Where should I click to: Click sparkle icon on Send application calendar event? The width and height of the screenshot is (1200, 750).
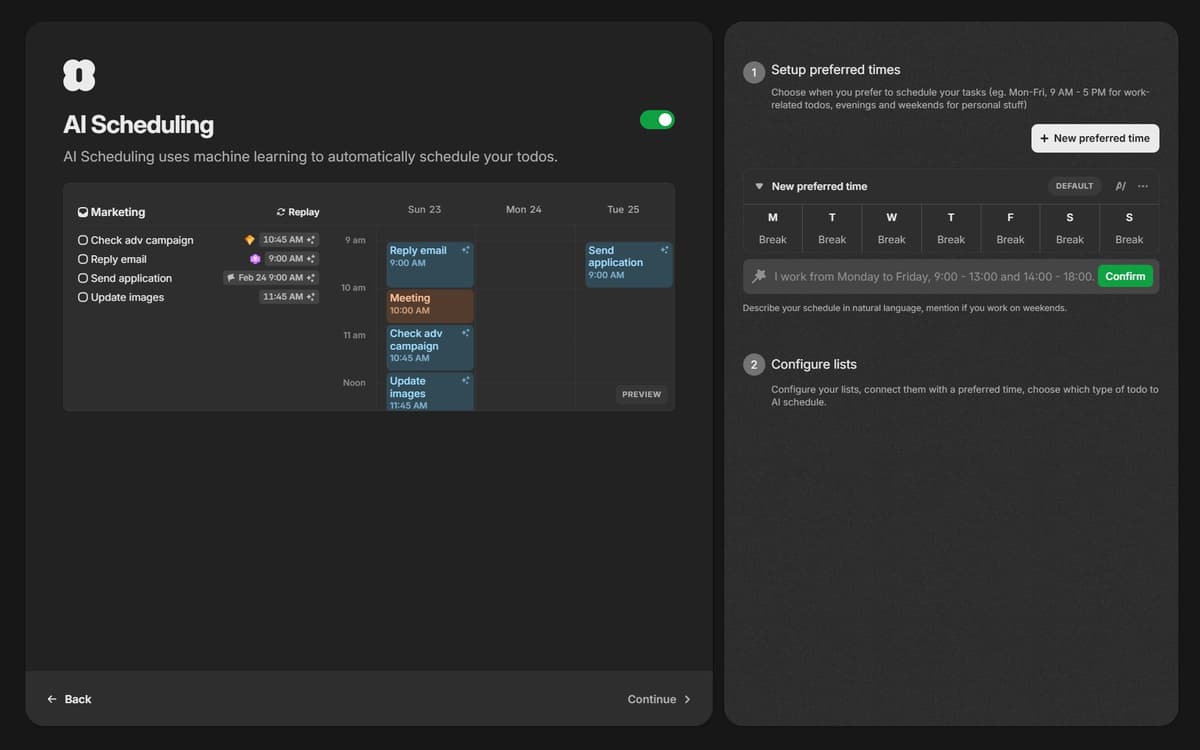coord(665,249)
